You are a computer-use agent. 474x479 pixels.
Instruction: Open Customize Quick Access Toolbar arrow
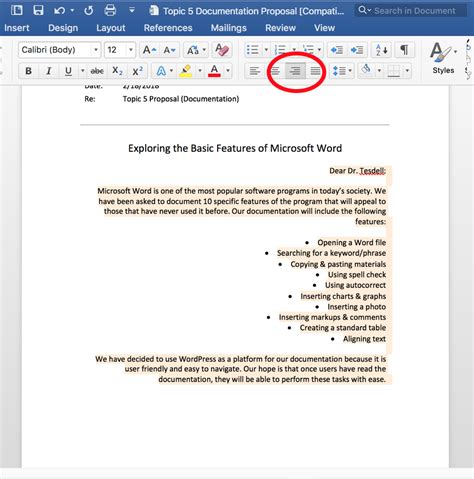point(132,10)
